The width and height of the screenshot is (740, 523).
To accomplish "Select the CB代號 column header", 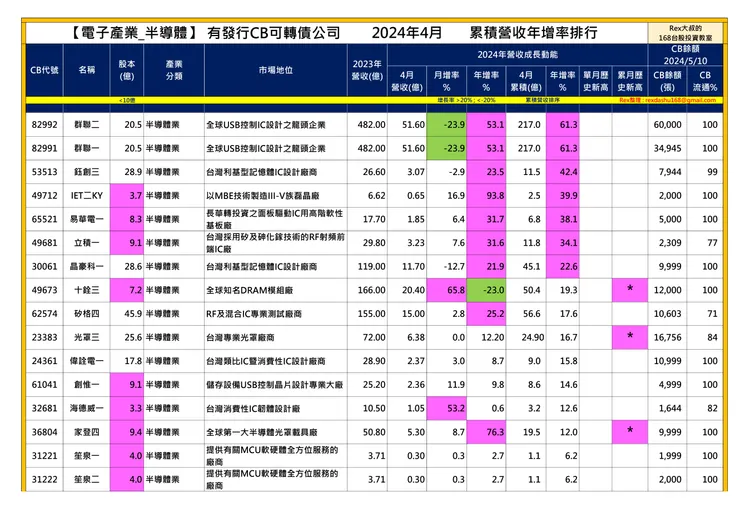I will 44,70.
